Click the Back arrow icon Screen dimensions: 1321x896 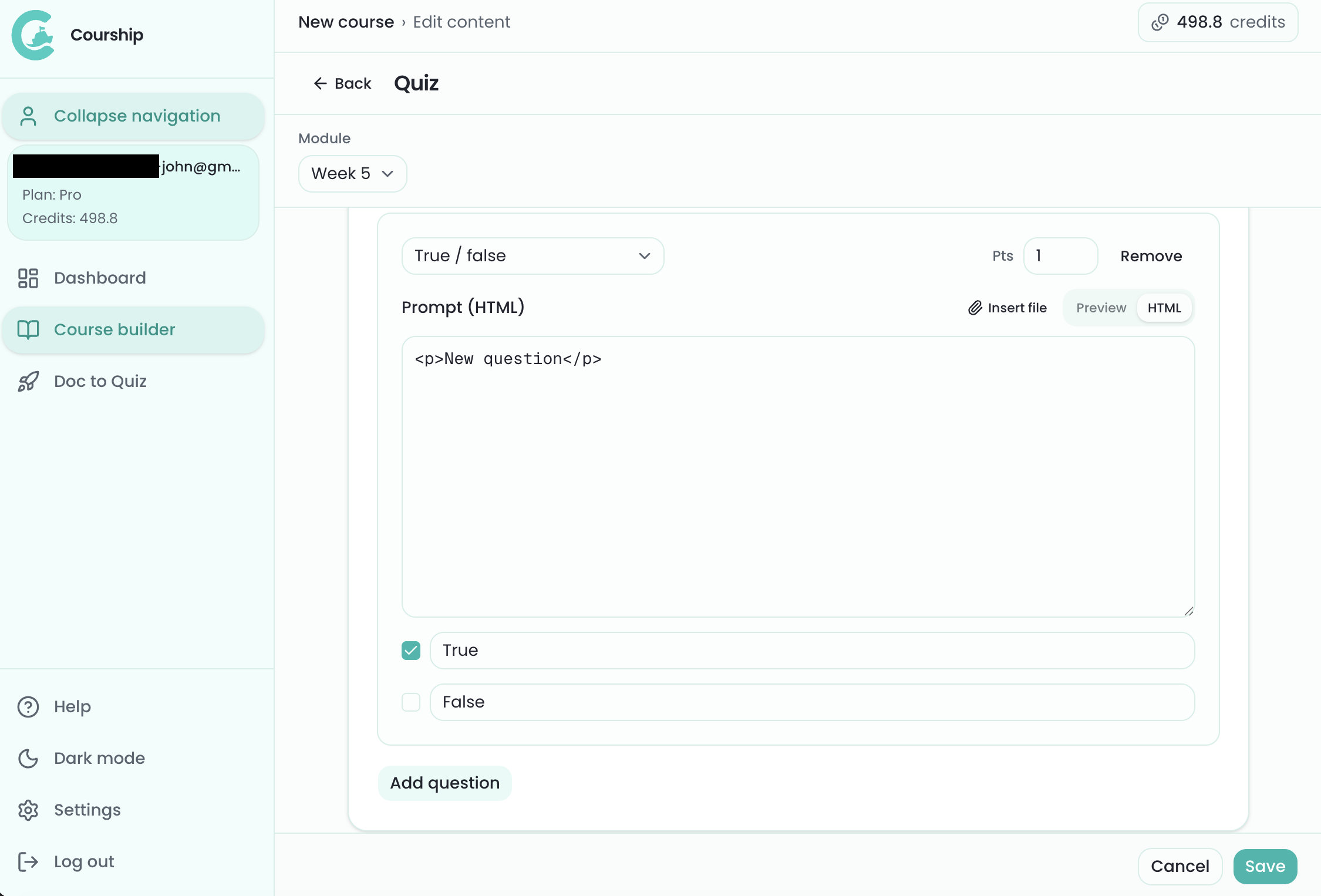(320, 83)
